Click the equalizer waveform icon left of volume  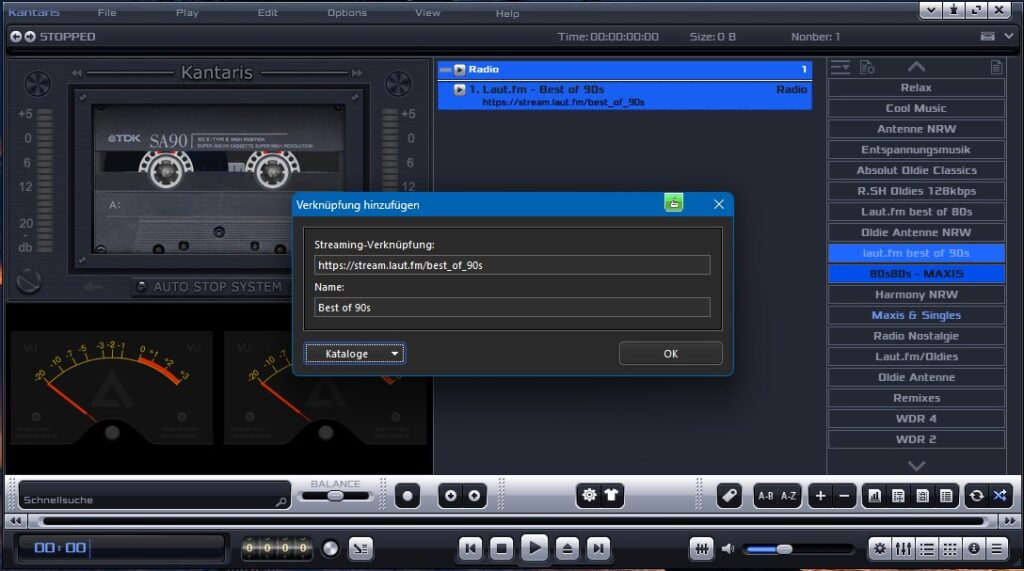pyautogui.click(x=701, y=548)
